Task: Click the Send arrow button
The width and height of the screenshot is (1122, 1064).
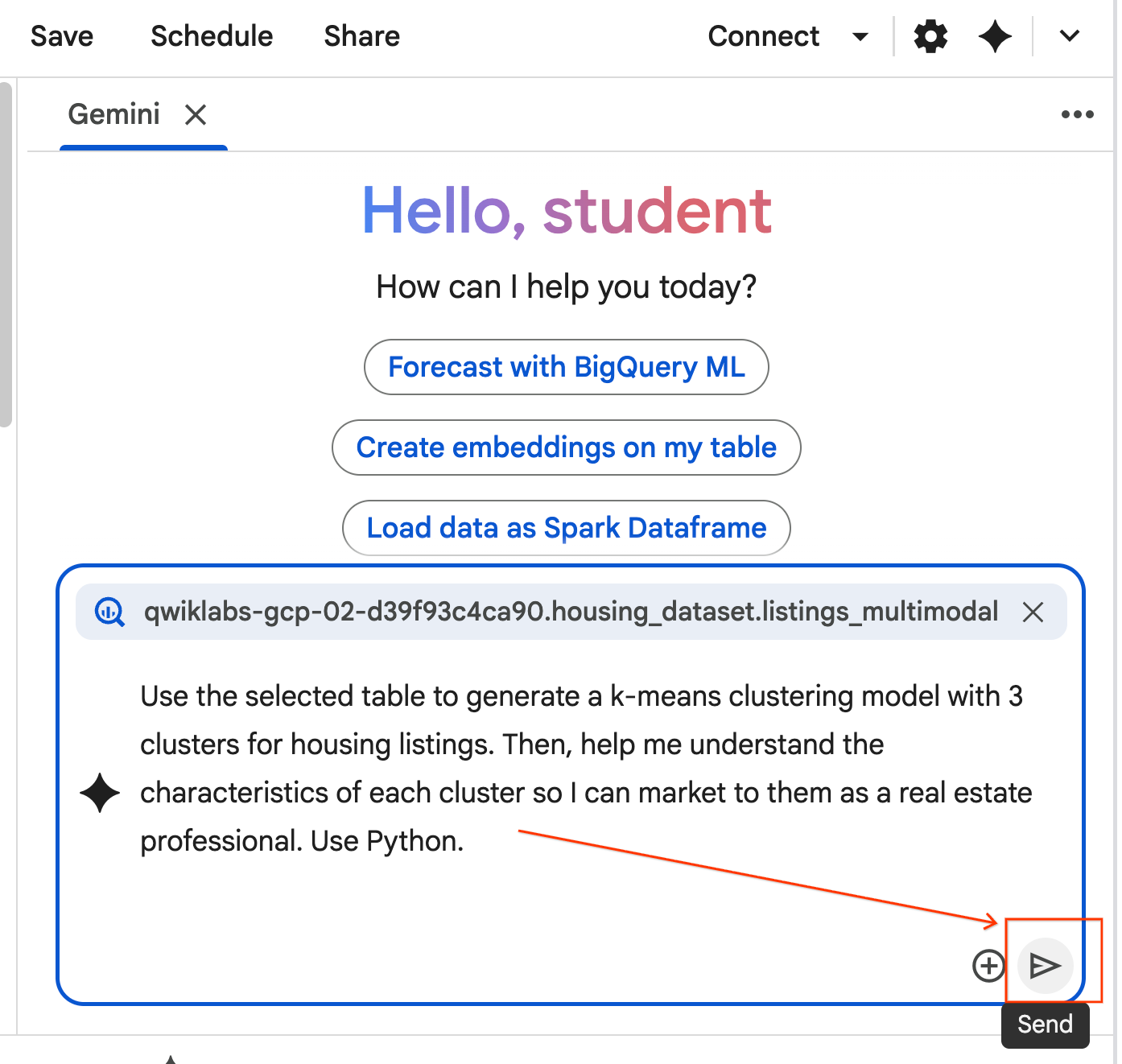Action: 1045,965
